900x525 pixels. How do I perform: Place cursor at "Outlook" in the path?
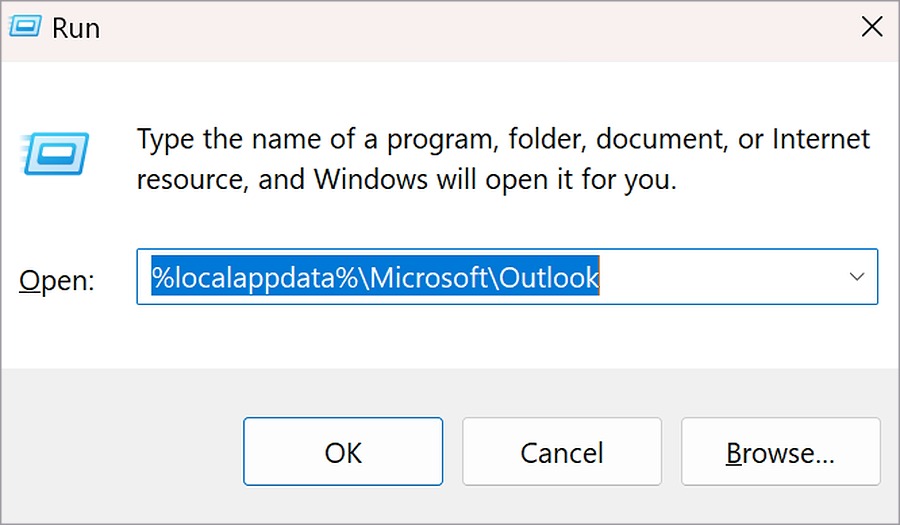pyautogui.click(x=549, y=277)
